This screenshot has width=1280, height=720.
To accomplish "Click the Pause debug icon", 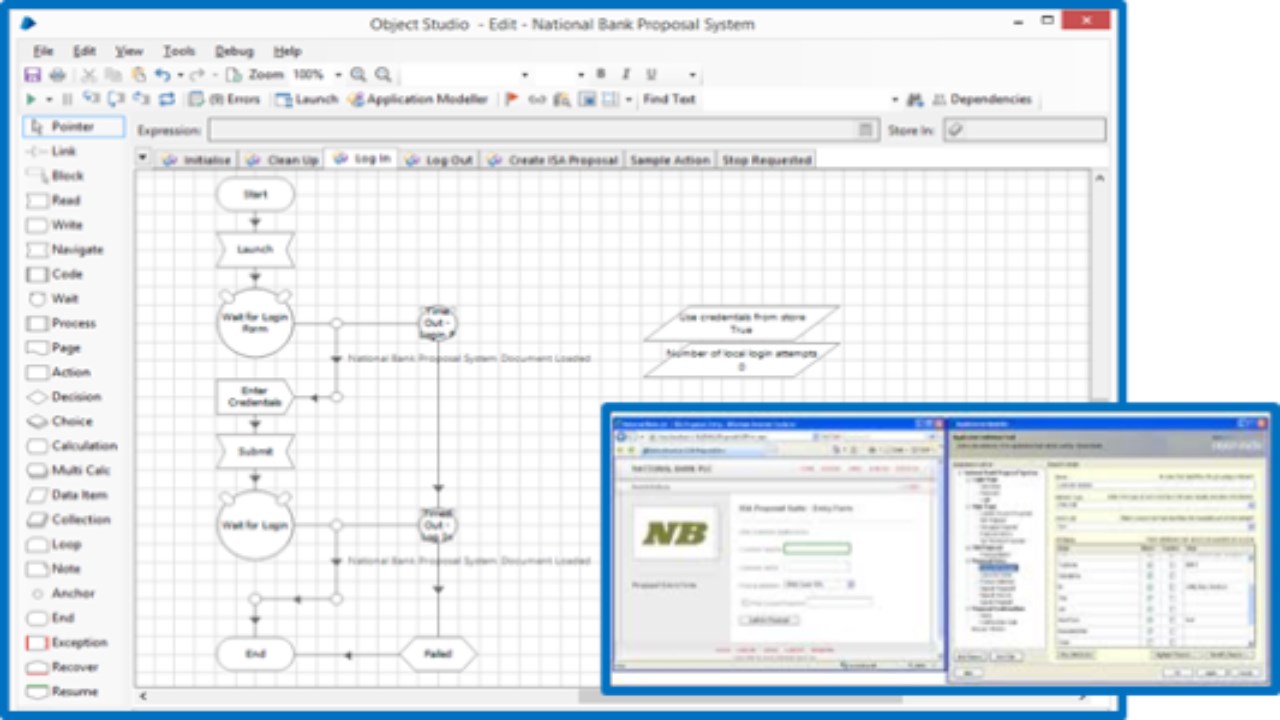I will [67, 99].
